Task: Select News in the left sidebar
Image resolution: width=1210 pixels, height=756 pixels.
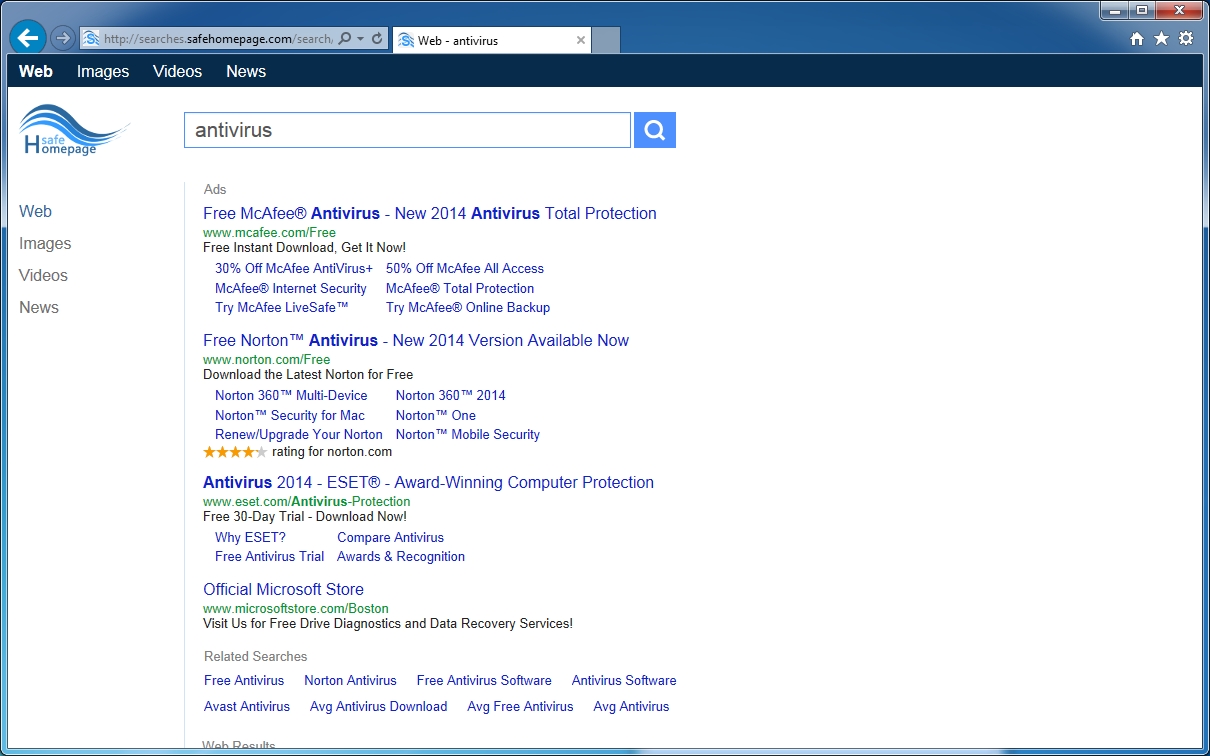Action: (38, 307)
